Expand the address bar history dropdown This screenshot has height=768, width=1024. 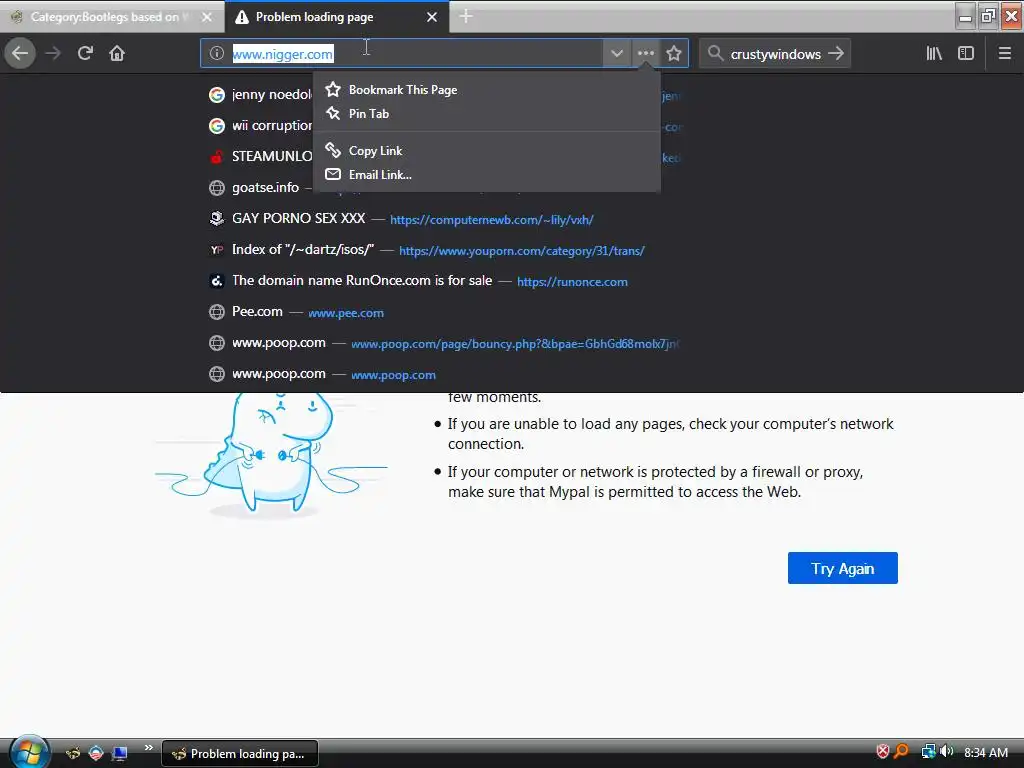(x=616, y=54)
